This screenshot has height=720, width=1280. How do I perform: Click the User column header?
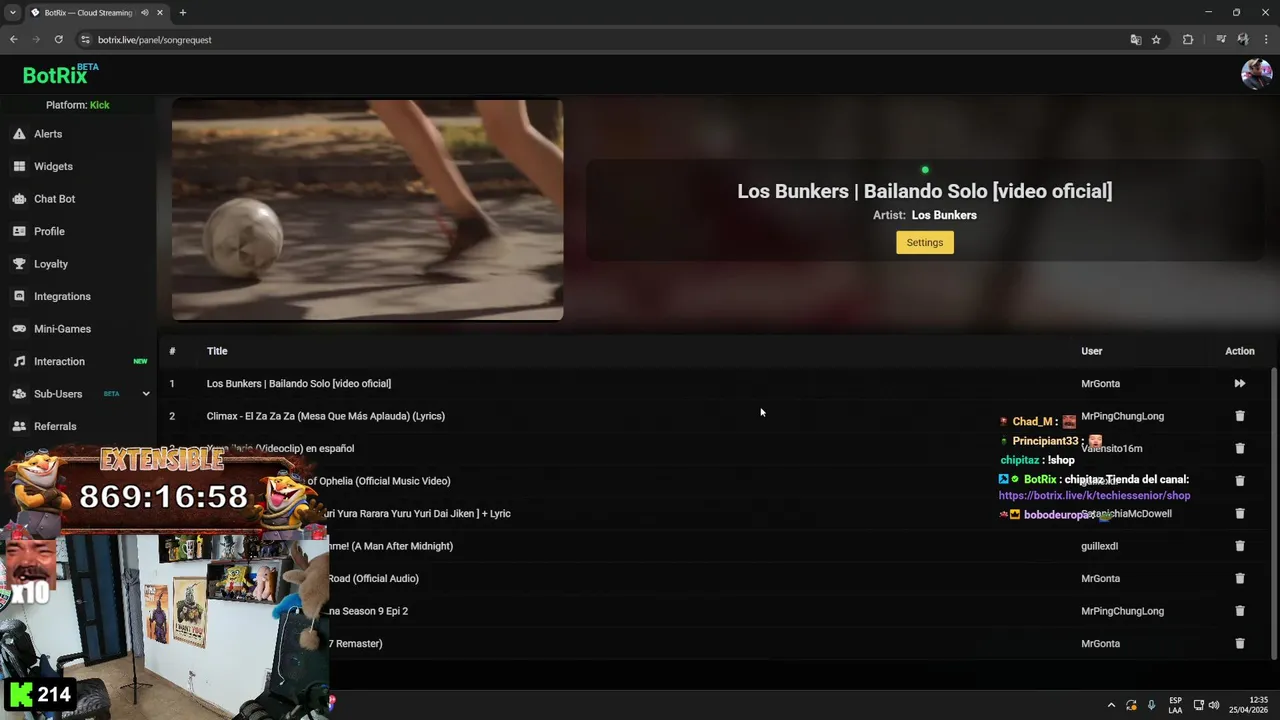tap(1091, 351)
